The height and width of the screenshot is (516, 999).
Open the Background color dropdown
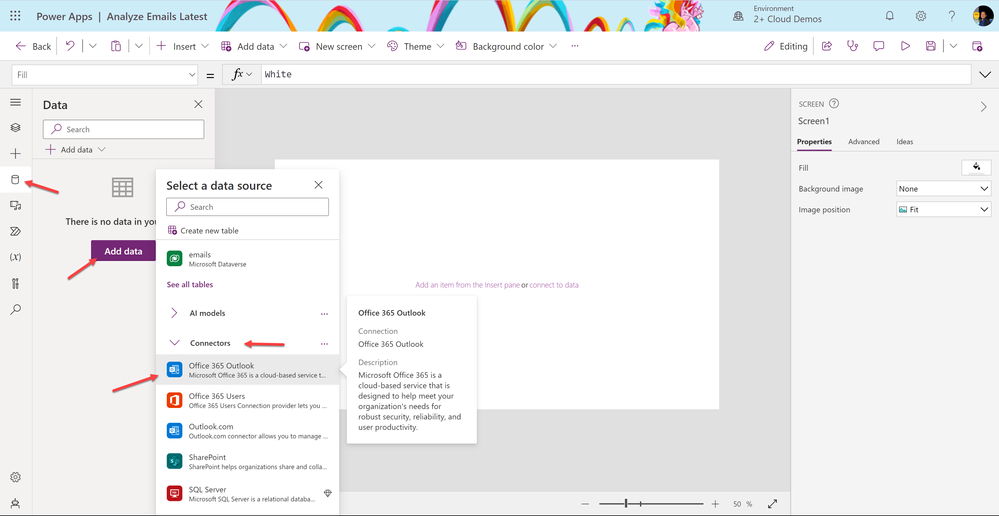tap(507, 46)
